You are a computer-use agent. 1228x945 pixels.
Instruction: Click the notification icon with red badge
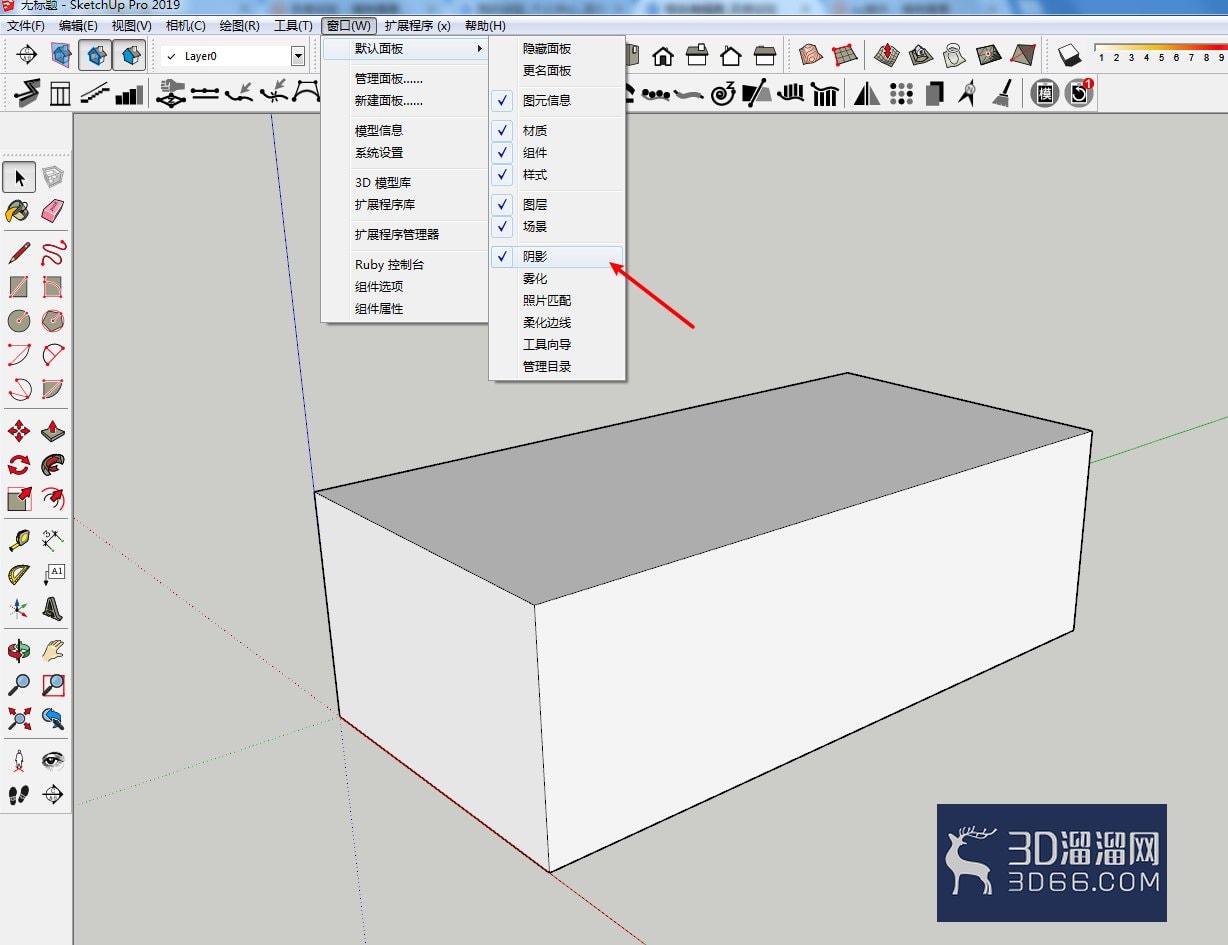tap(1079, 94)
